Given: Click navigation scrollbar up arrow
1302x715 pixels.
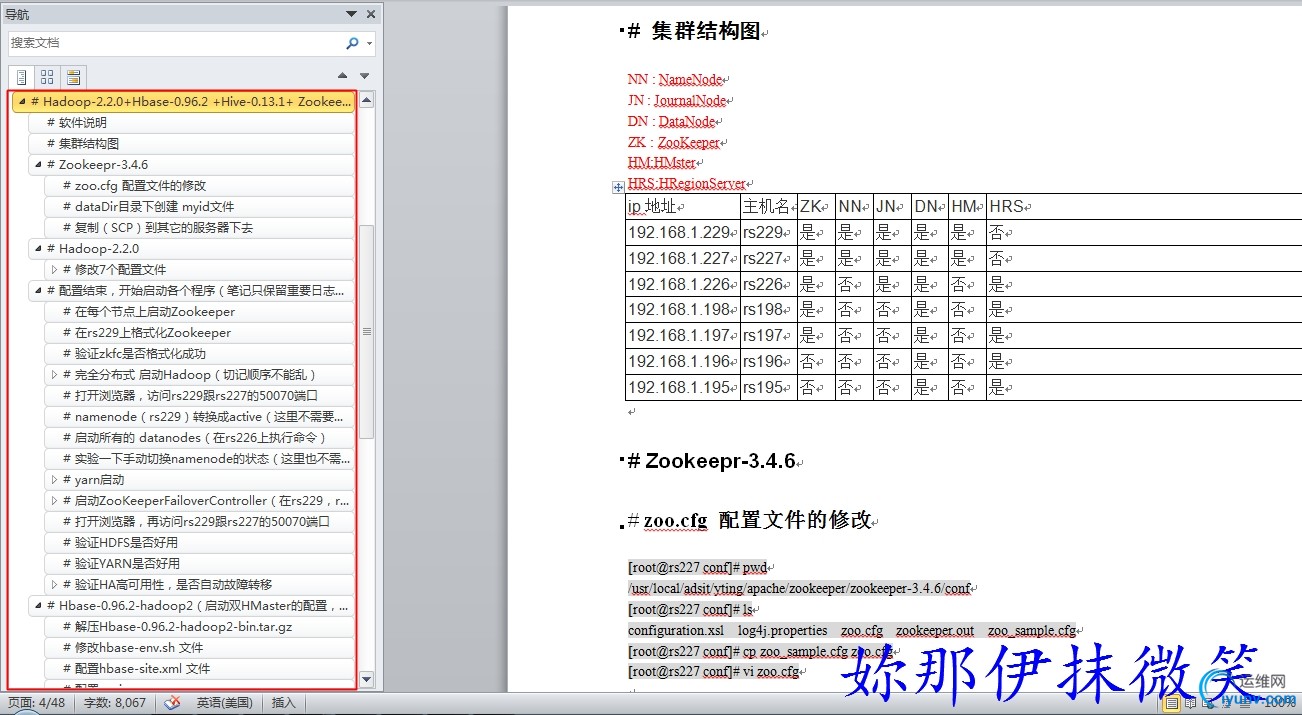Looking at the screenshot, I should (x=366, y=100).
